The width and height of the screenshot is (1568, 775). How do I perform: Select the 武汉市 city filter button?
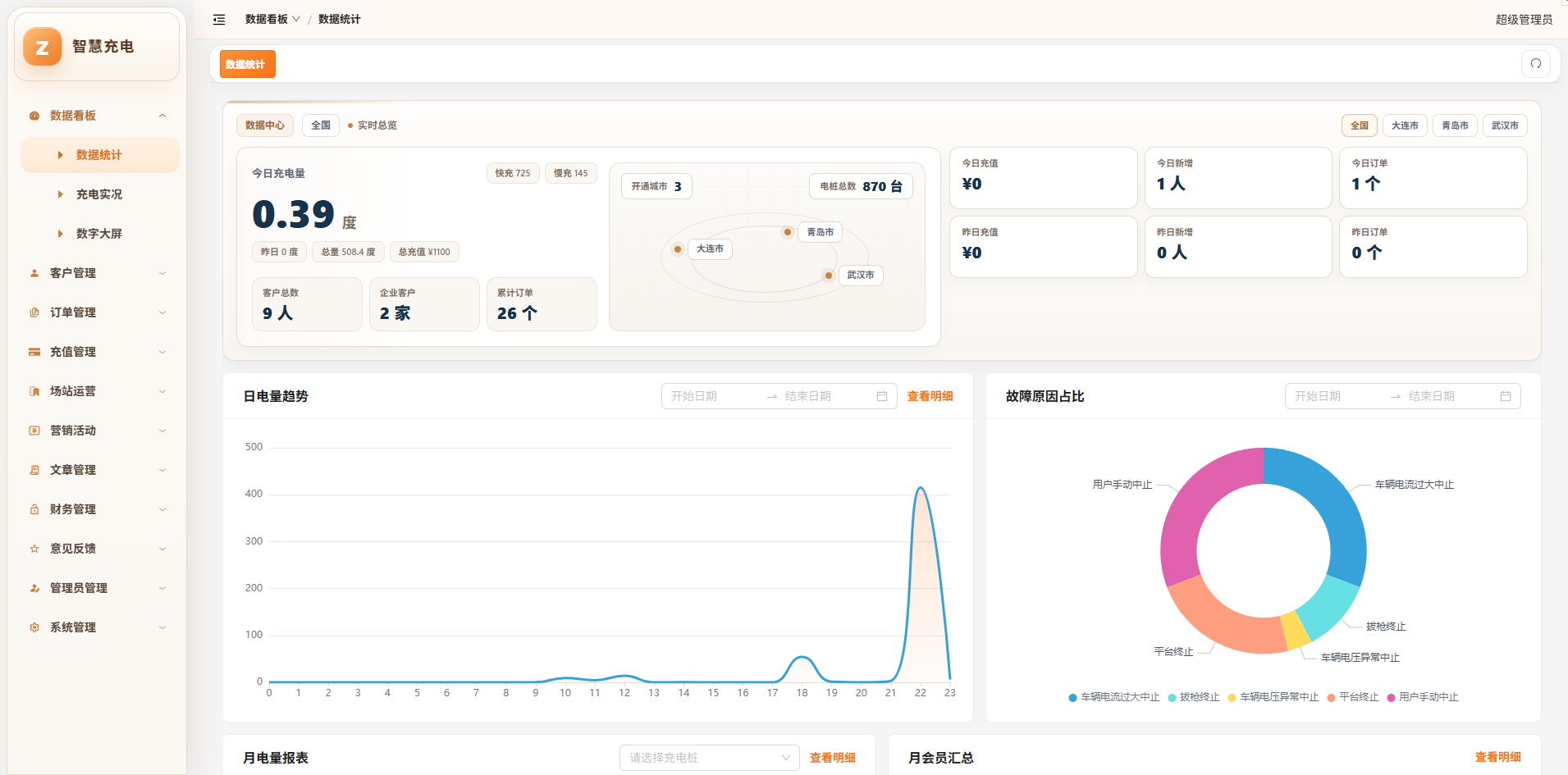coord(1505,125)
